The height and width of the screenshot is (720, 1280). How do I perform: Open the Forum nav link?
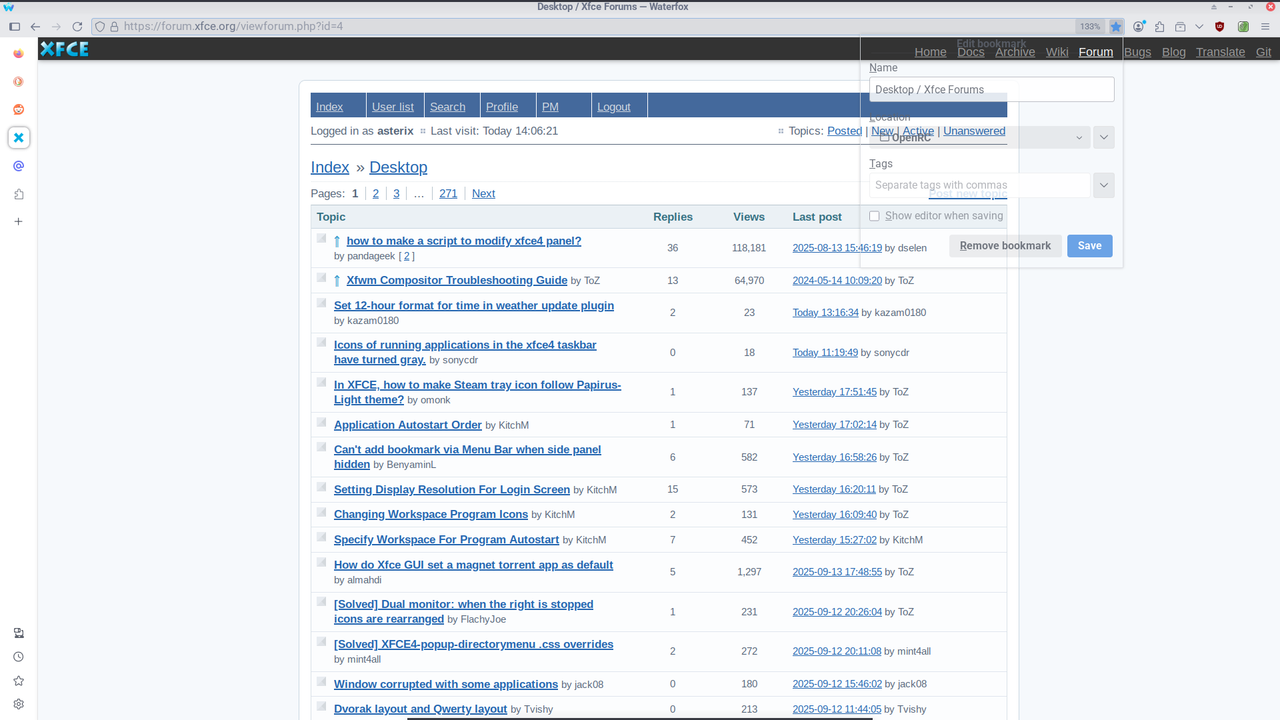[x=1096, y=52]
